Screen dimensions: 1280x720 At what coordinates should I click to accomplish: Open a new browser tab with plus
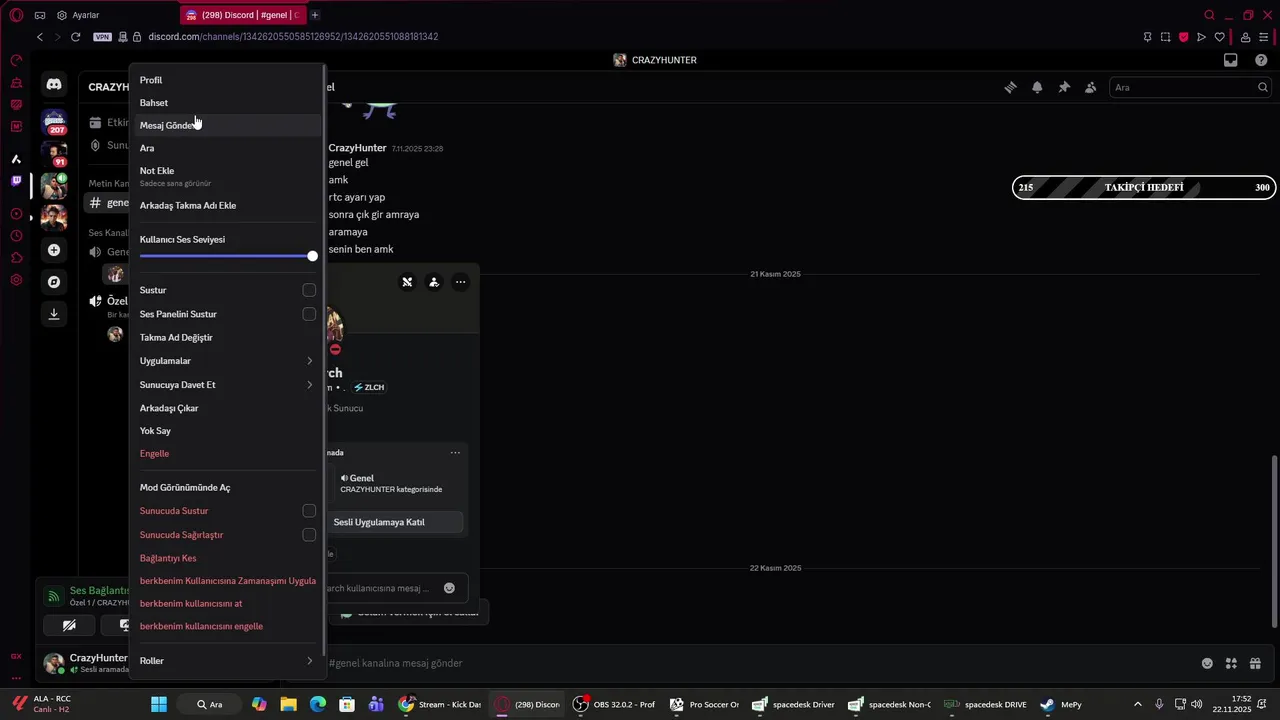point(315,15)
